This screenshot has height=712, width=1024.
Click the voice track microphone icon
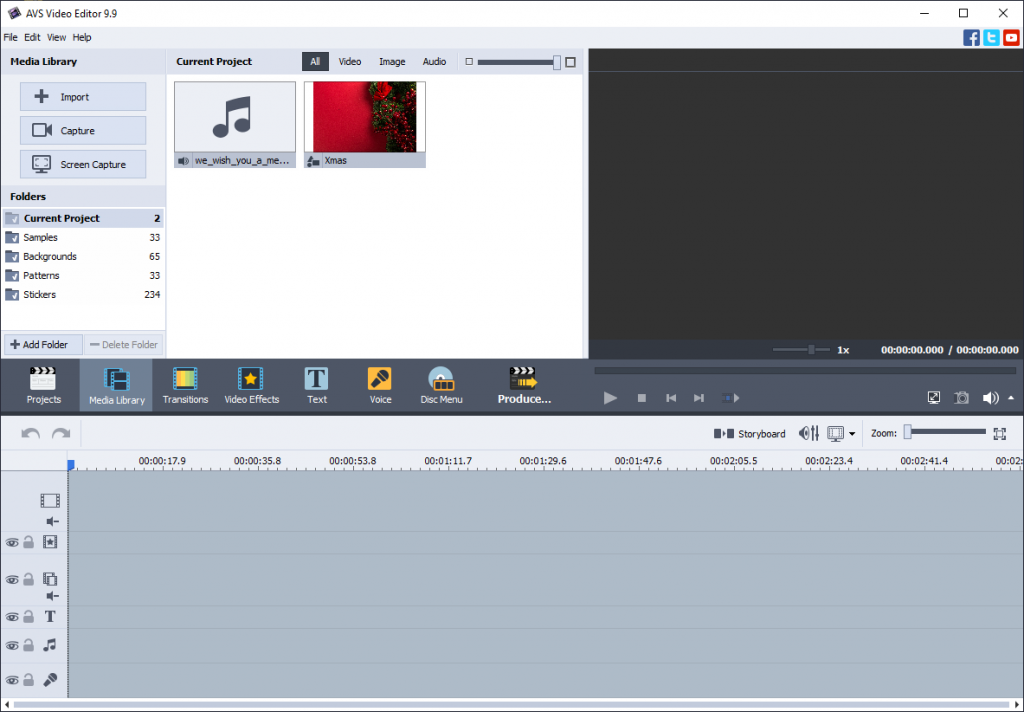[x=50, y=679]
